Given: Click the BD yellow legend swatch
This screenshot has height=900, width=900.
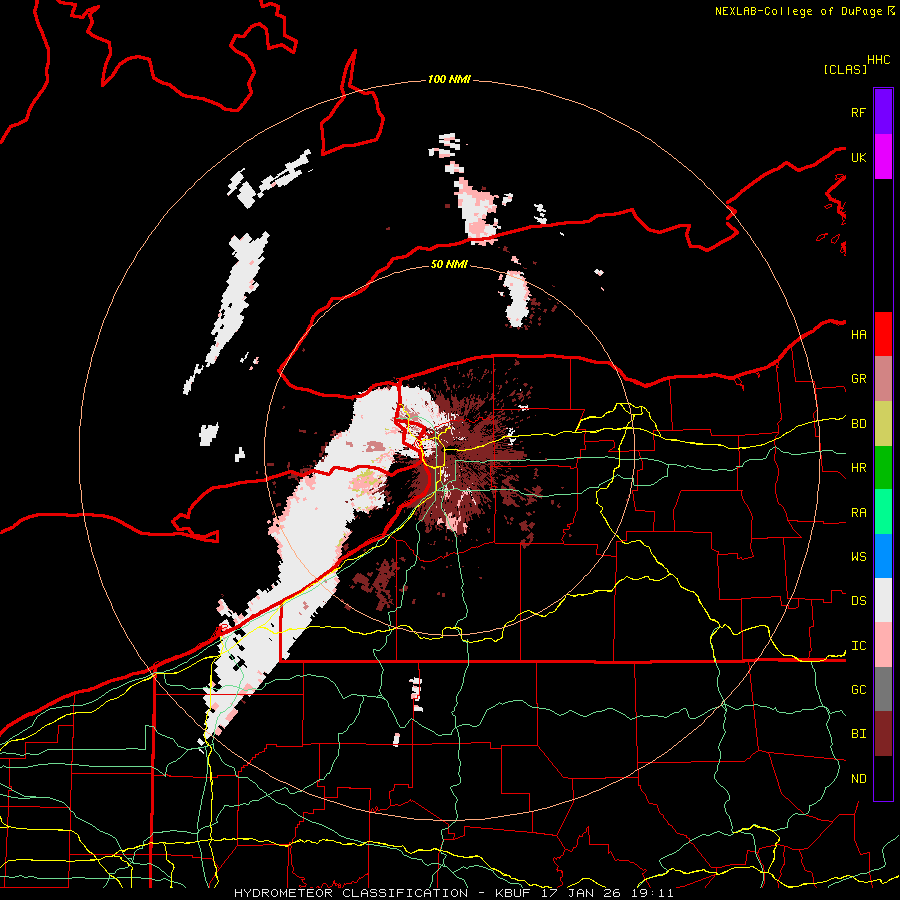Looking at the screenshot, I should click(883, 423).
